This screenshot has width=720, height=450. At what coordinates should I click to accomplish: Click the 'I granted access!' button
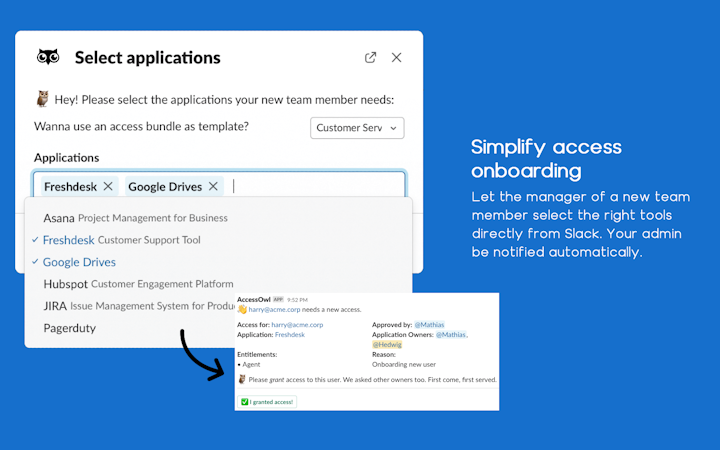click(x=267, y=402)
